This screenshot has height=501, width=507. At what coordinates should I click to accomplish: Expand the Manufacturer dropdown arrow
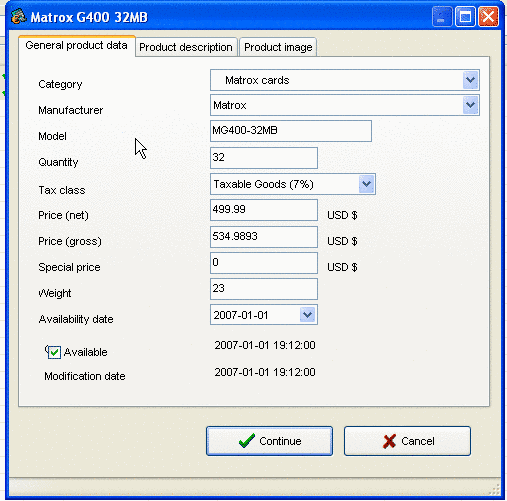click(470, 105)
